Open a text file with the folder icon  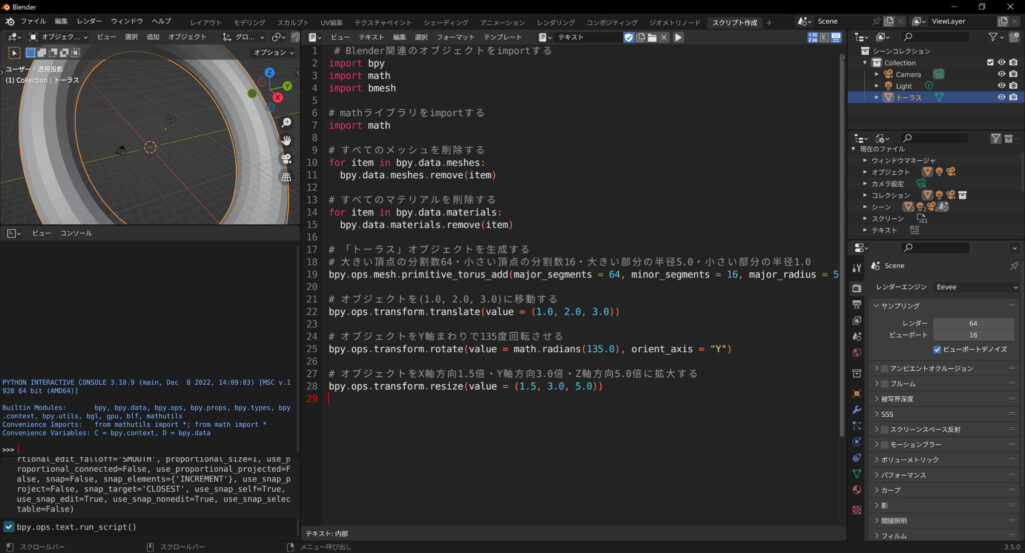pyautogui.click(x=652, y=37)
